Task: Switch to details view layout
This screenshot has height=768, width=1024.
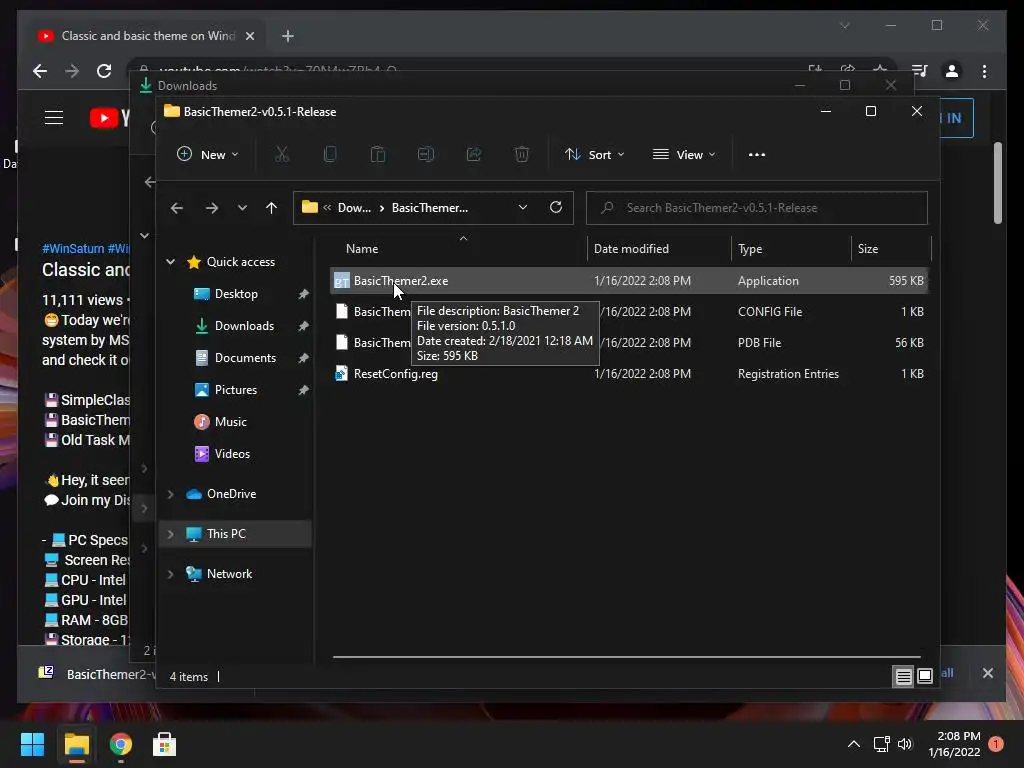Action: coord(903,677)
